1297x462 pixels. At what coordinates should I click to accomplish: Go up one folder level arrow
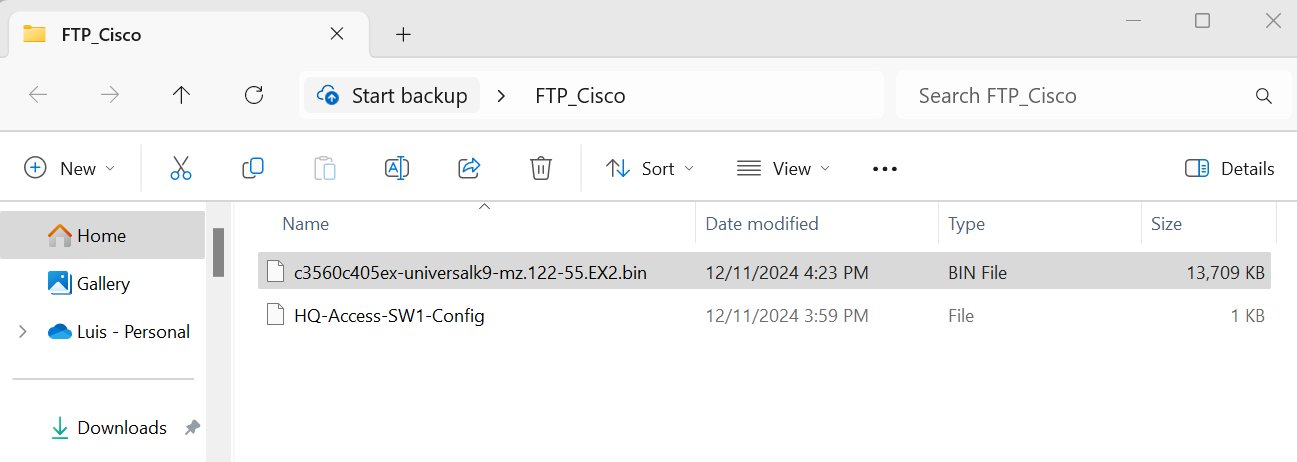click(x=181, y=95)
